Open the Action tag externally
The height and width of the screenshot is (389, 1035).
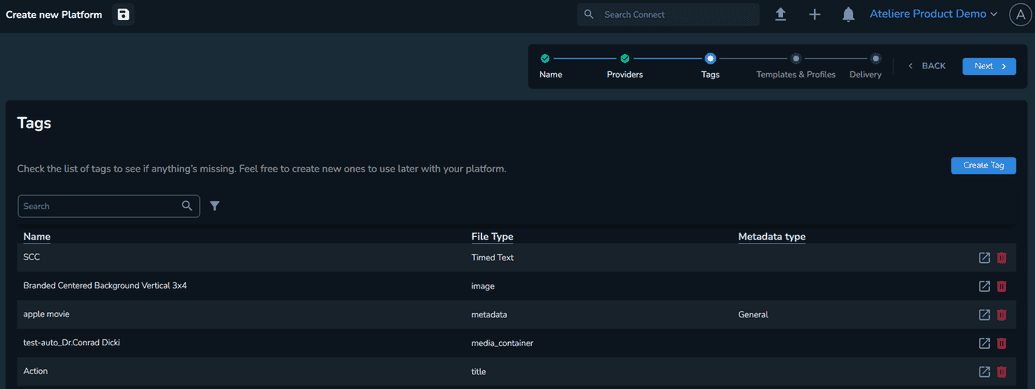[x=984, y=372]
